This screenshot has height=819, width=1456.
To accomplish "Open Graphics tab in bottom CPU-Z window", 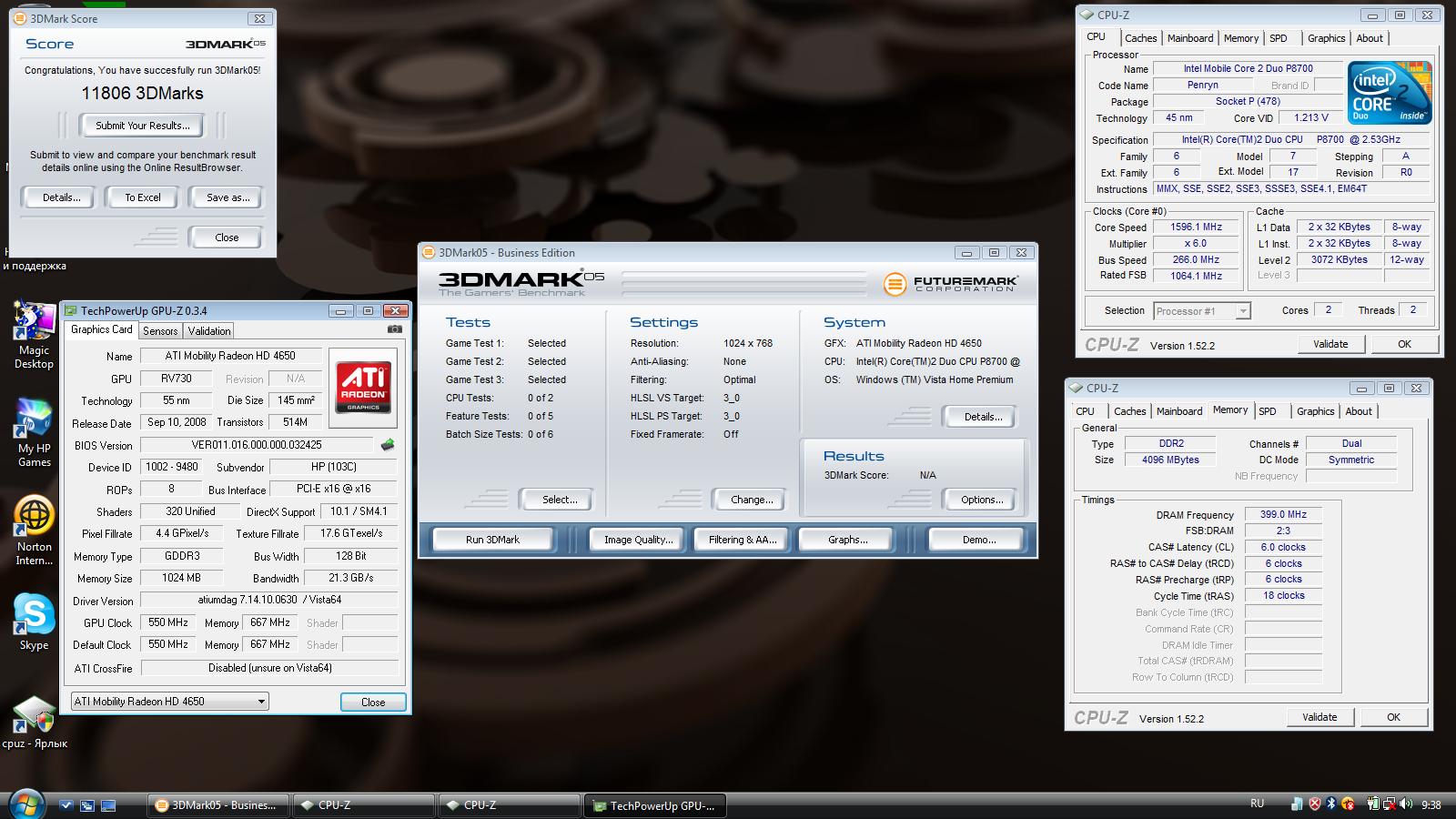I will [x=1316, y=411].
